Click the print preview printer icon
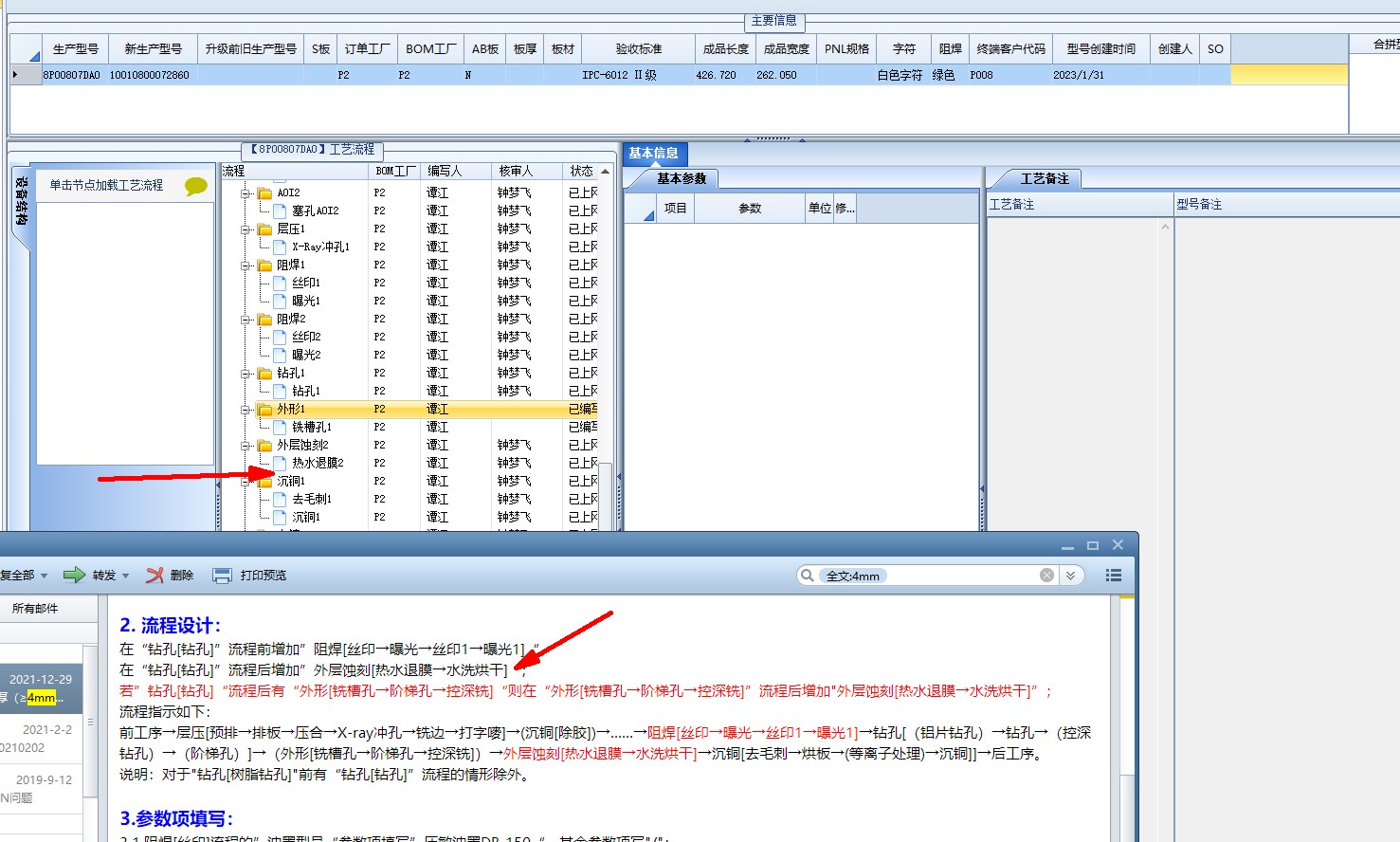 (x=222, y=575)
